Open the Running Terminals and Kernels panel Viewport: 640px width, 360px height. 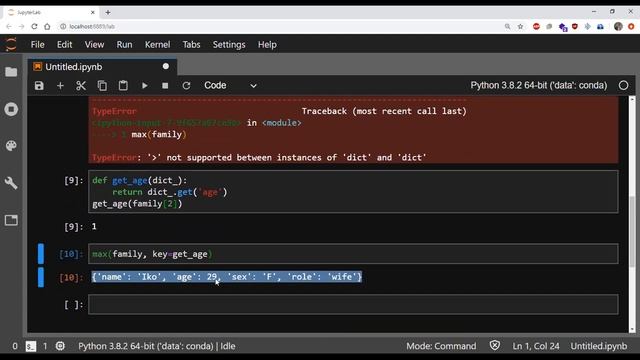tap(11, 109)
